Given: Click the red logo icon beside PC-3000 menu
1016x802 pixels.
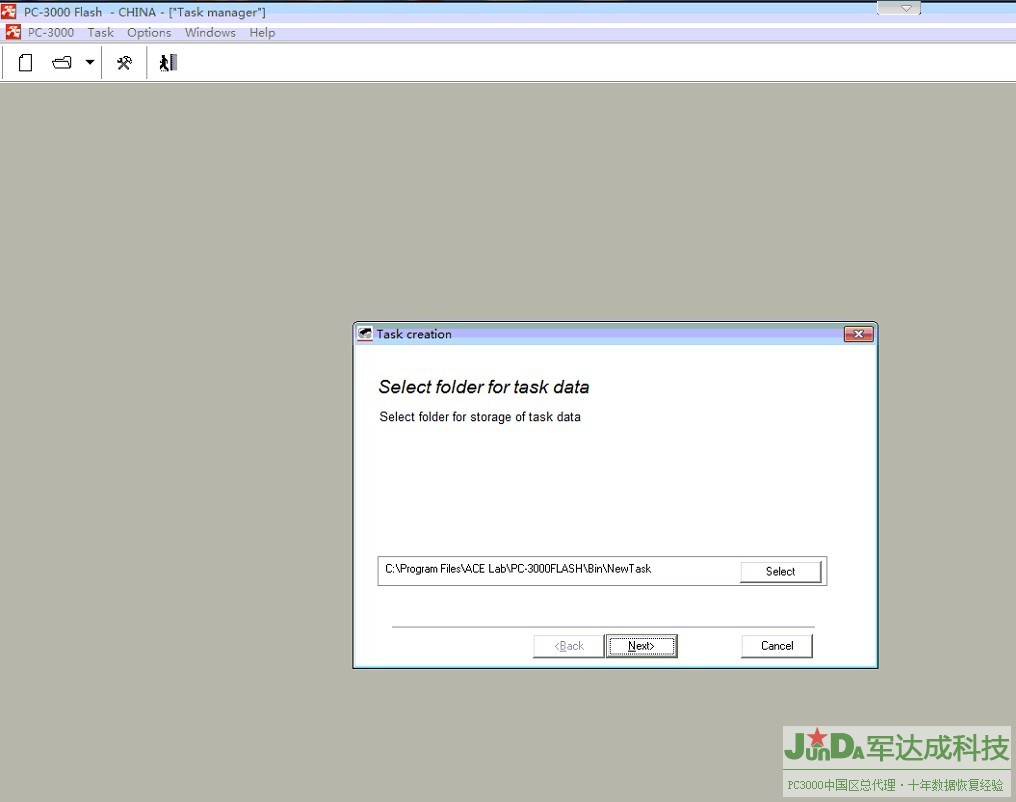Looking at the screenshot, I should [13, 32].
